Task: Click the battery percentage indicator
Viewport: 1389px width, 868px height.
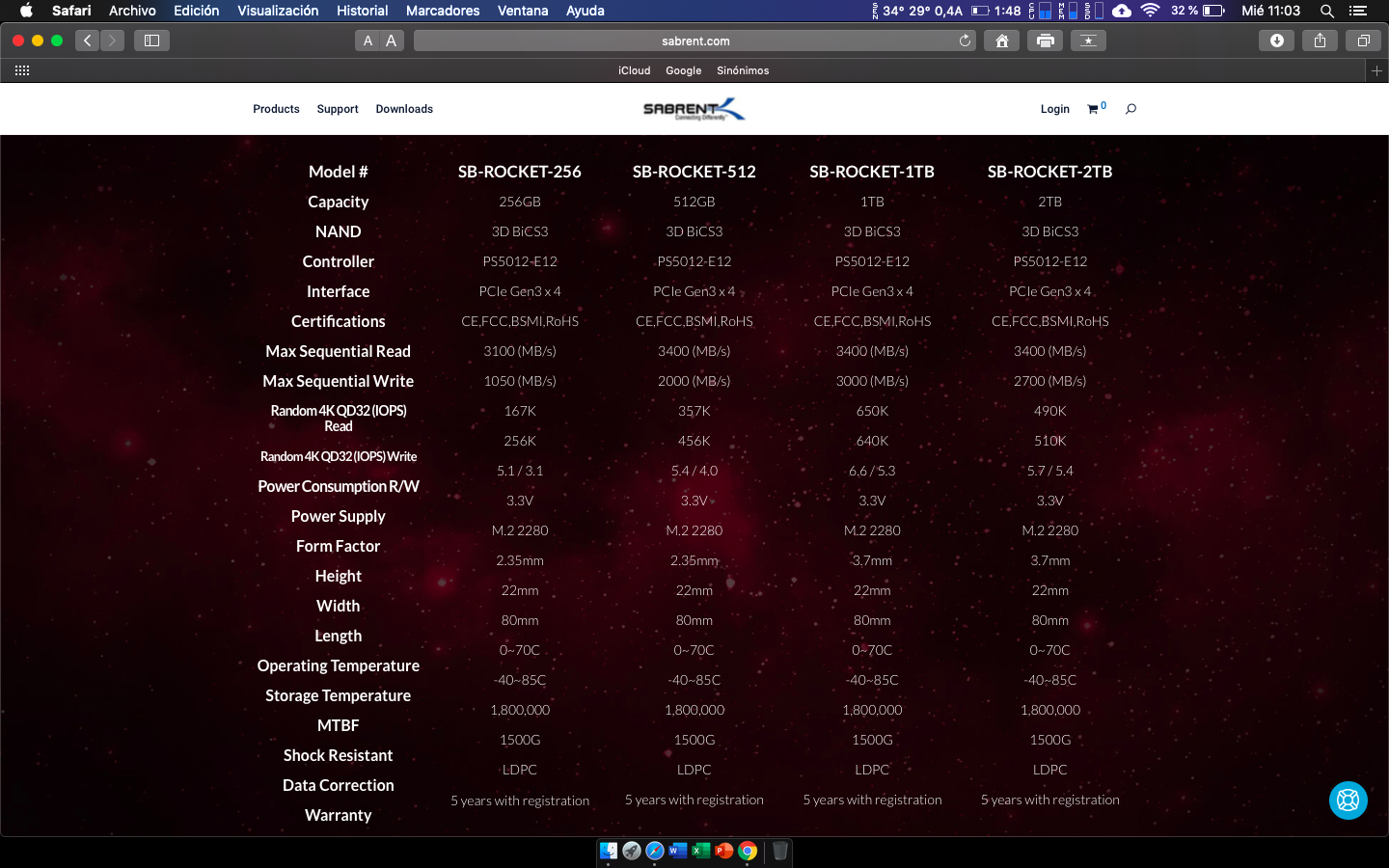Action: pyautogui.click(x=1197, y=11)
